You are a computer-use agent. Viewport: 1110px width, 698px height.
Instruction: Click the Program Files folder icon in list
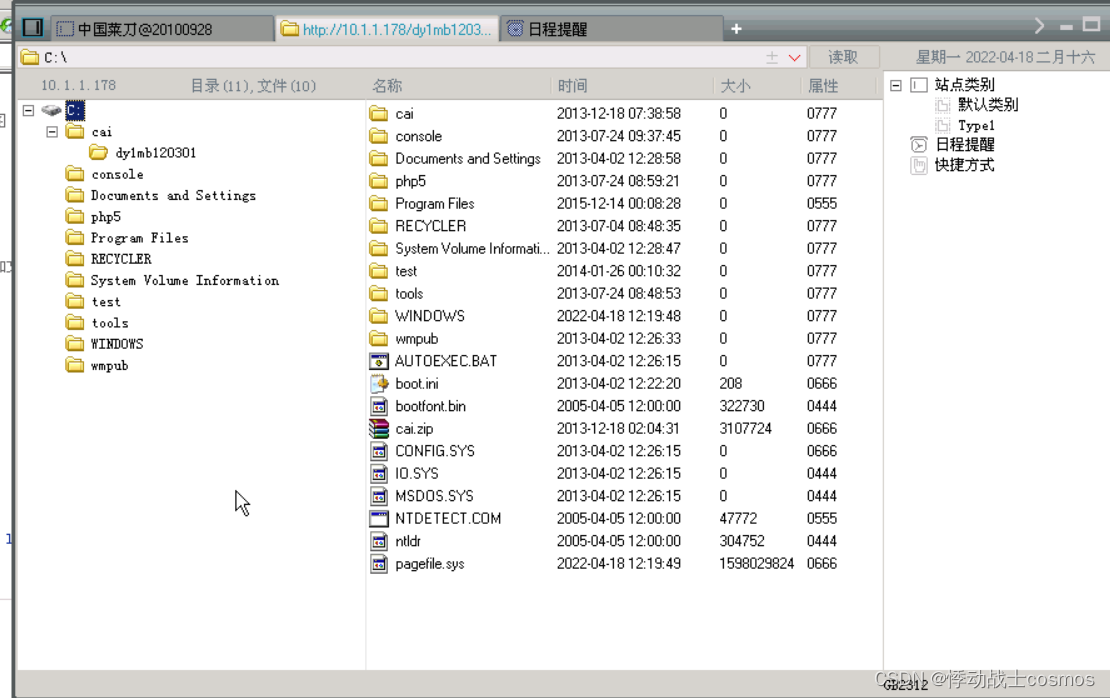coord(379,204)
